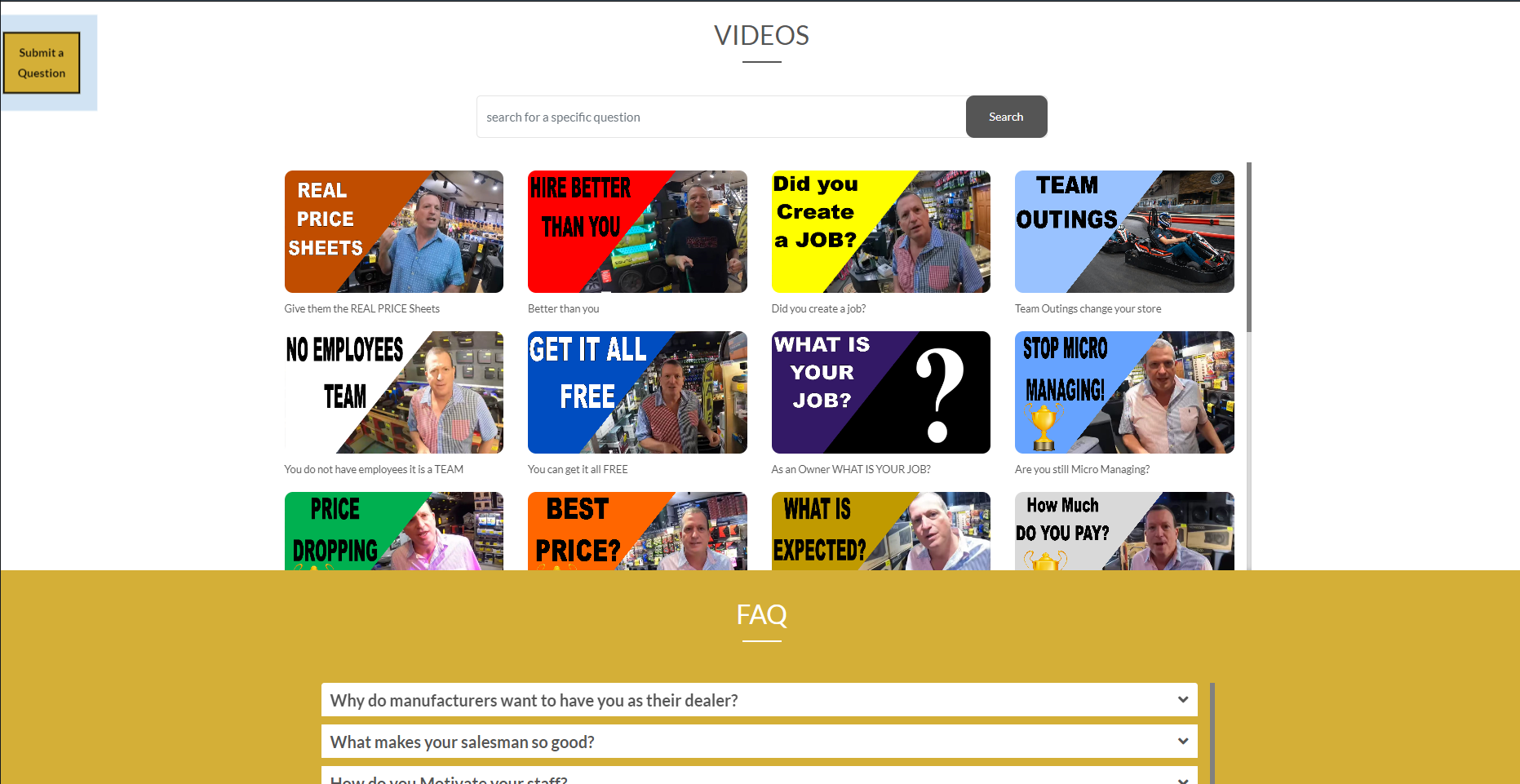Image resolution: width=1520 pixels, height=784 pixels.
Task: Focus the specific question search field
Action: 720,117
